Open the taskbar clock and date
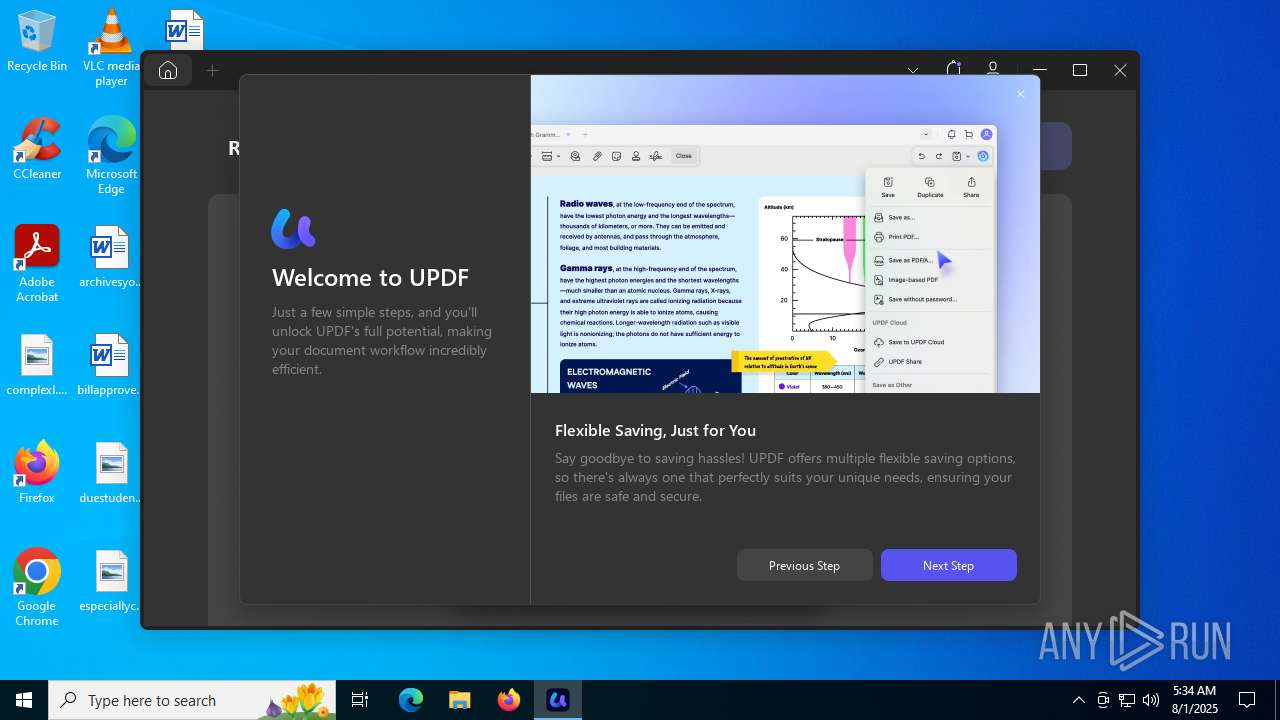The height and width of the screenshot is (720, 1280). (1195, 700)
